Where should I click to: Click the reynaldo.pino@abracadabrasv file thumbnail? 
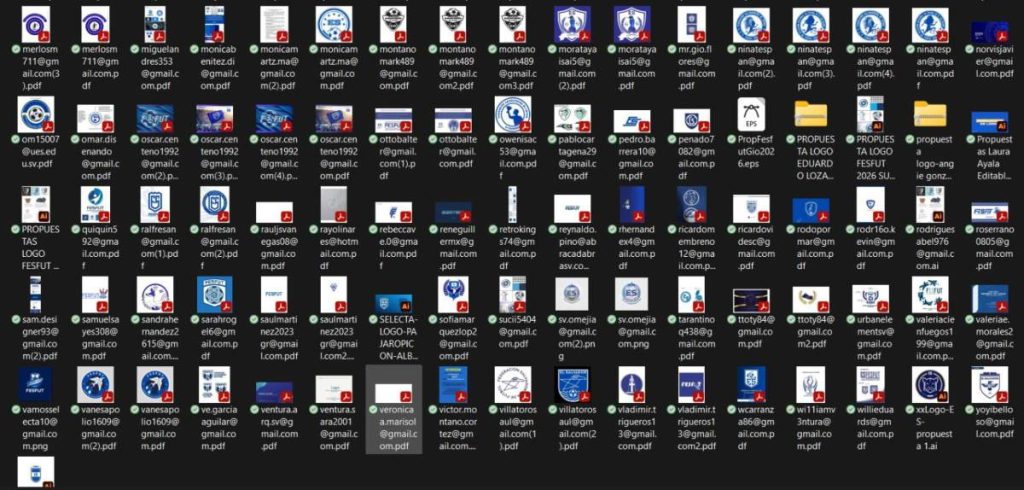572,204
